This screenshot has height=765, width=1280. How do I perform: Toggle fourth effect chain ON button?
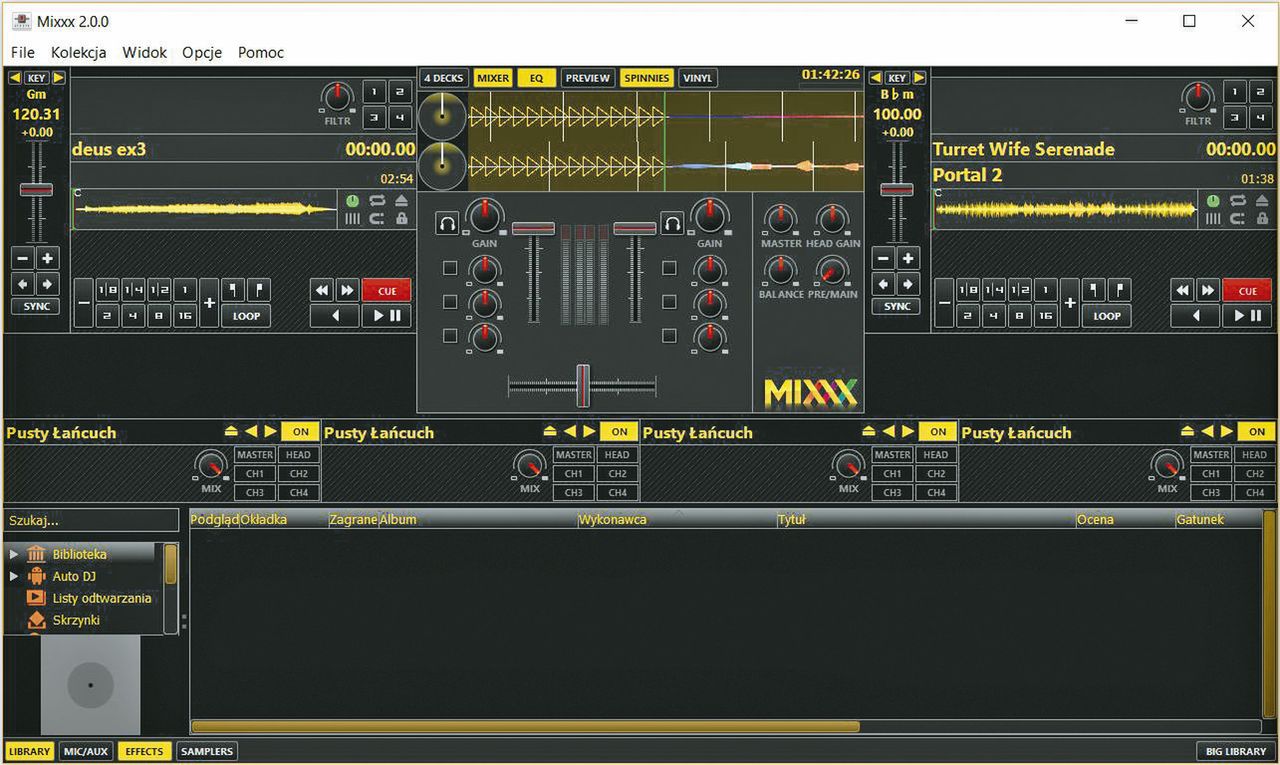point(1256,432)
